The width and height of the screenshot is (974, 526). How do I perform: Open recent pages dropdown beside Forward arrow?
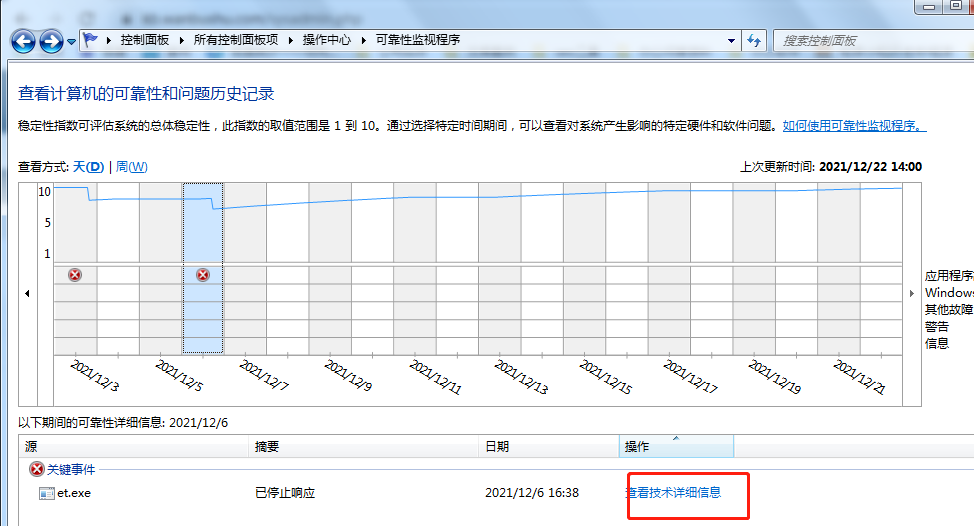pyautogui.click(x=71, y=42)
